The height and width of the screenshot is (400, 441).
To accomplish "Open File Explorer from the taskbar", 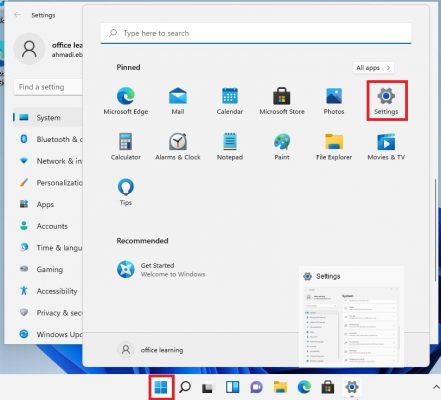I will [x=280, y=387].
